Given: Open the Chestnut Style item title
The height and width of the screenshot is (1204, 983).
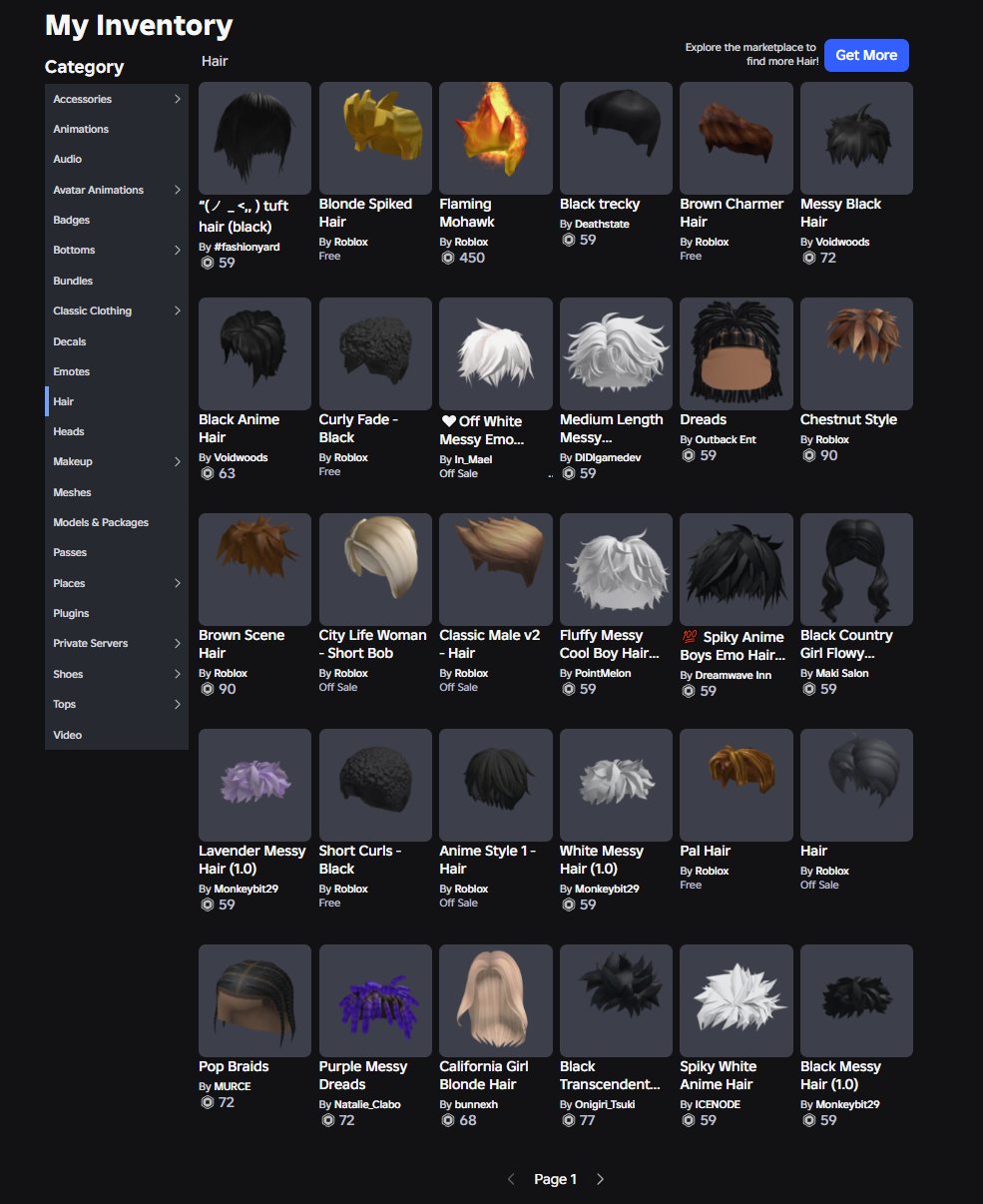Looking at the screenshot, I should (x=848, y=419).
